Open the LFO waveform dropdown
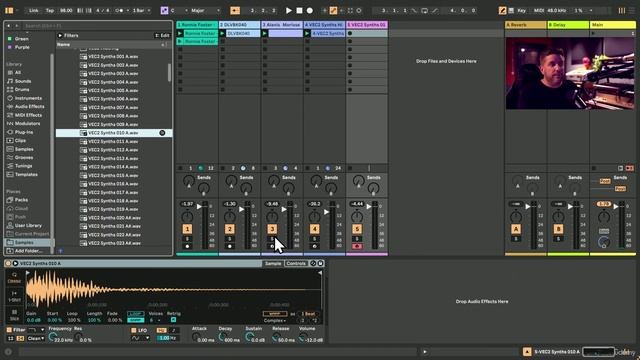This screenshot has width=640, height=360. pos(140,338)
